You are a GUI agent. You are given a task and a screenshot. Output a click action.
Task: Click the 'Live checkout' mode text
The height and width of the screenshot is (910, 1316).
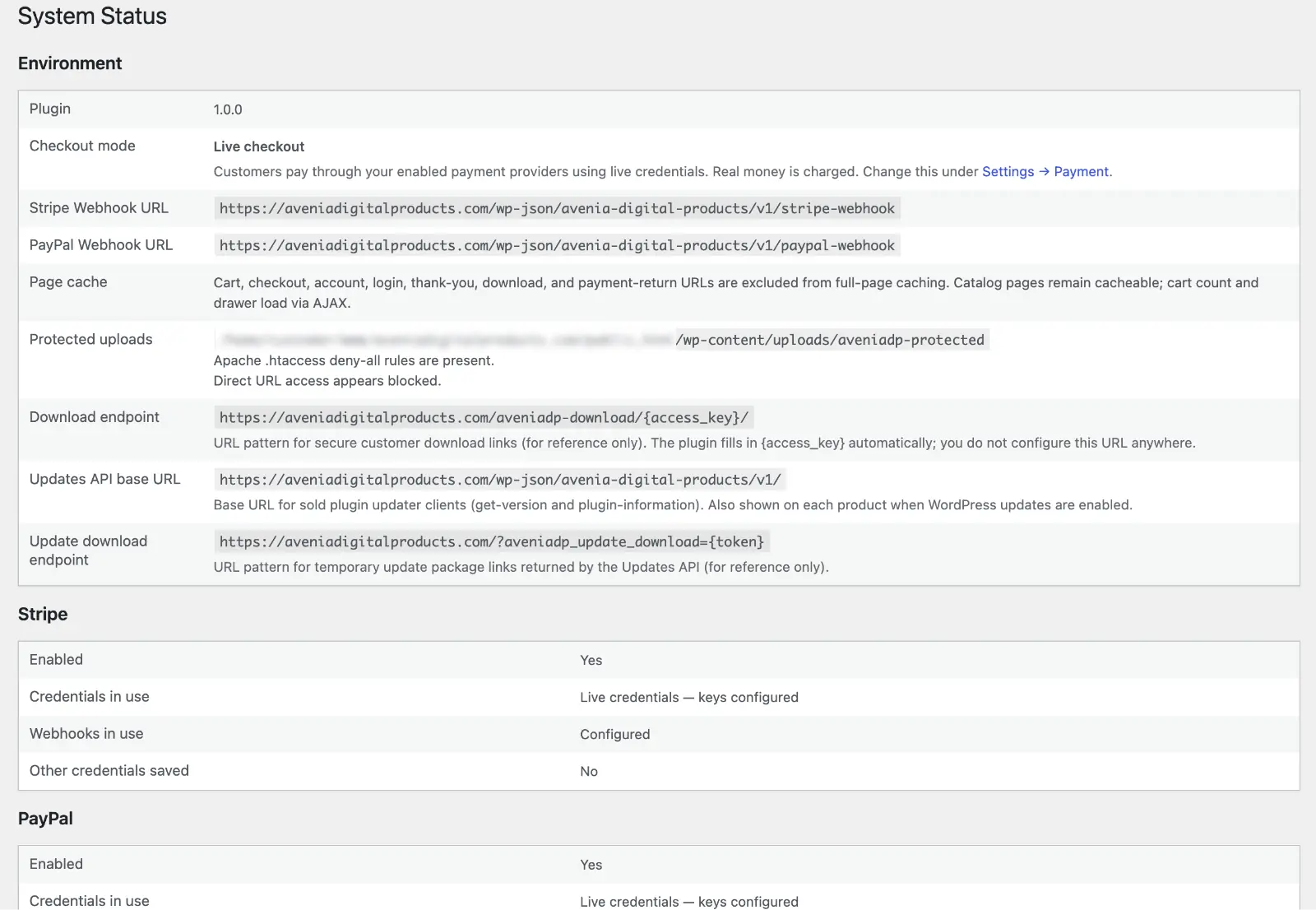259,146
